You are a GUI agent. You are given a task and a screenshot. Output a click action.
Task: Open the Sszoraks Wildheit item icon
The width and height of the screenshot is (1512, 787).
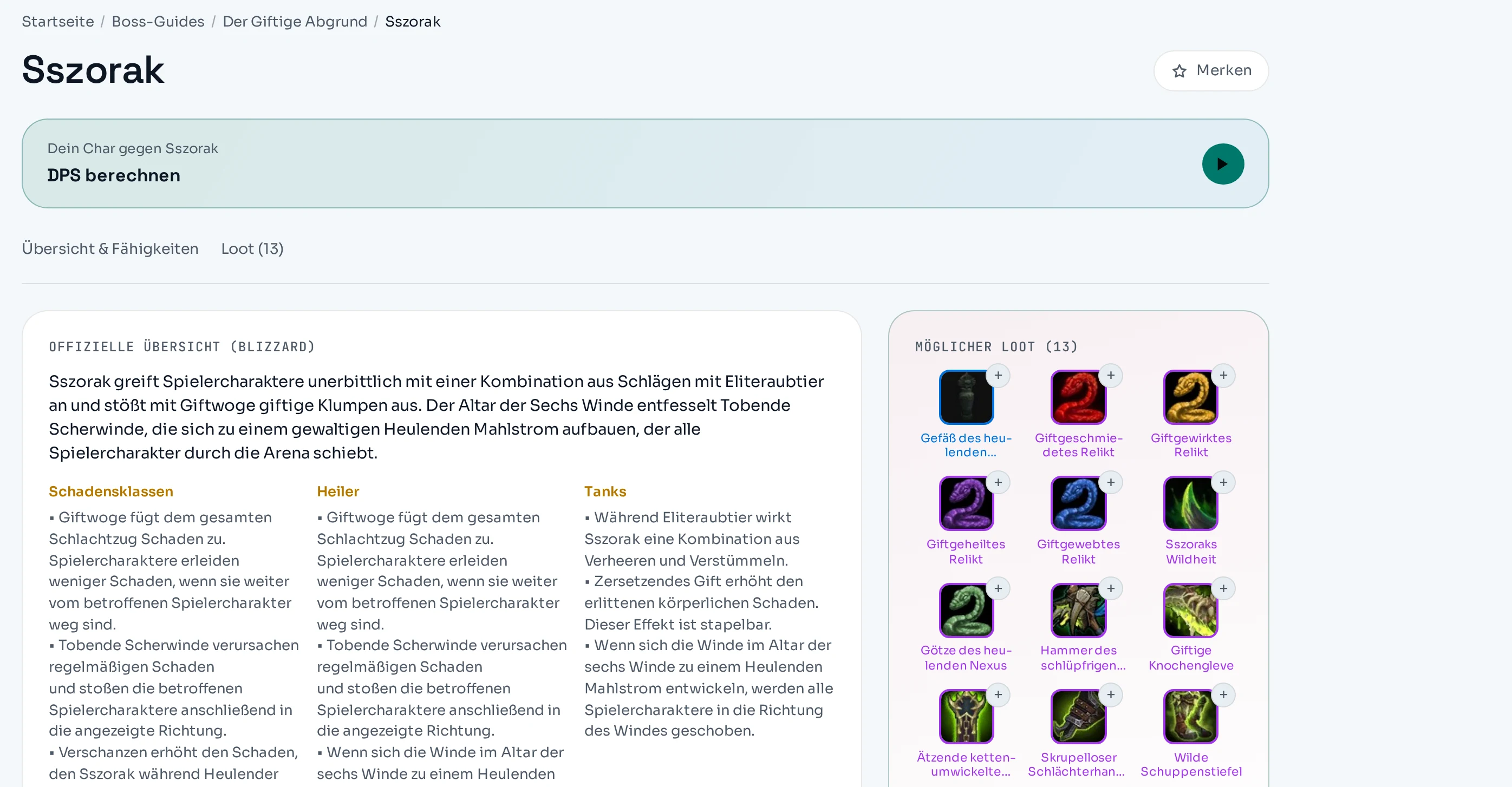coord(1190,503)
